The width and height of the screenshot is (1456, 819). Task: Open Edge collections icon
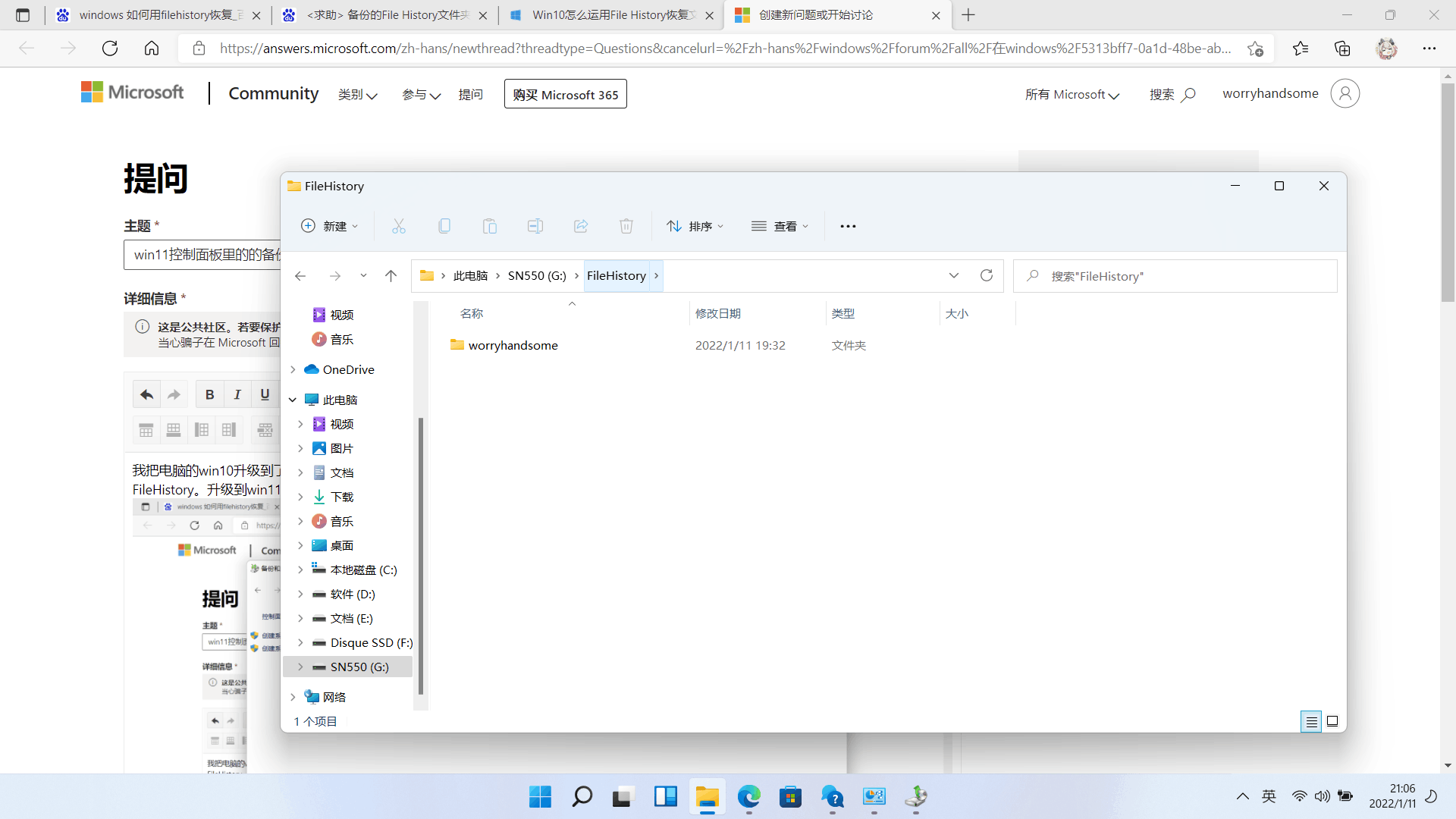point(1342,49)
